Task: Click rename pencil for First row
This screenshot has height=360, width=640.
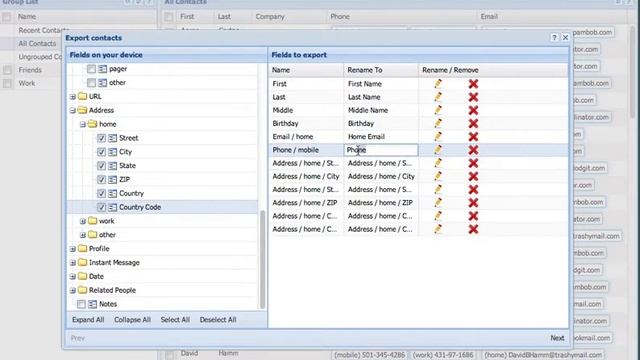Action: click(x=438, y=84)
